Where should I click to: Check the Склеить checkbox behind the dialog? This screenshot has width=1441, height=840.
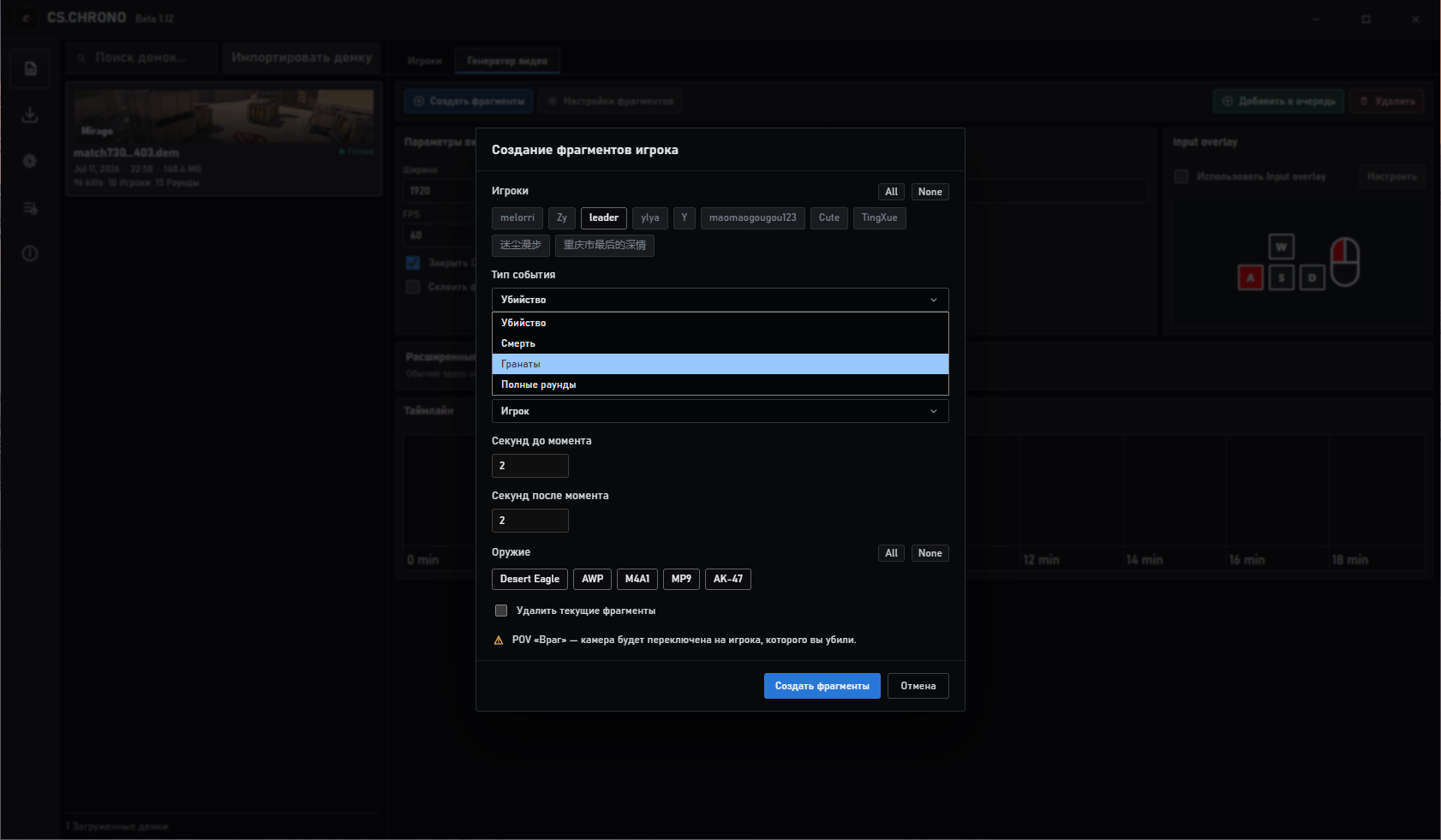pyautogui.click(x=413, y=287)
